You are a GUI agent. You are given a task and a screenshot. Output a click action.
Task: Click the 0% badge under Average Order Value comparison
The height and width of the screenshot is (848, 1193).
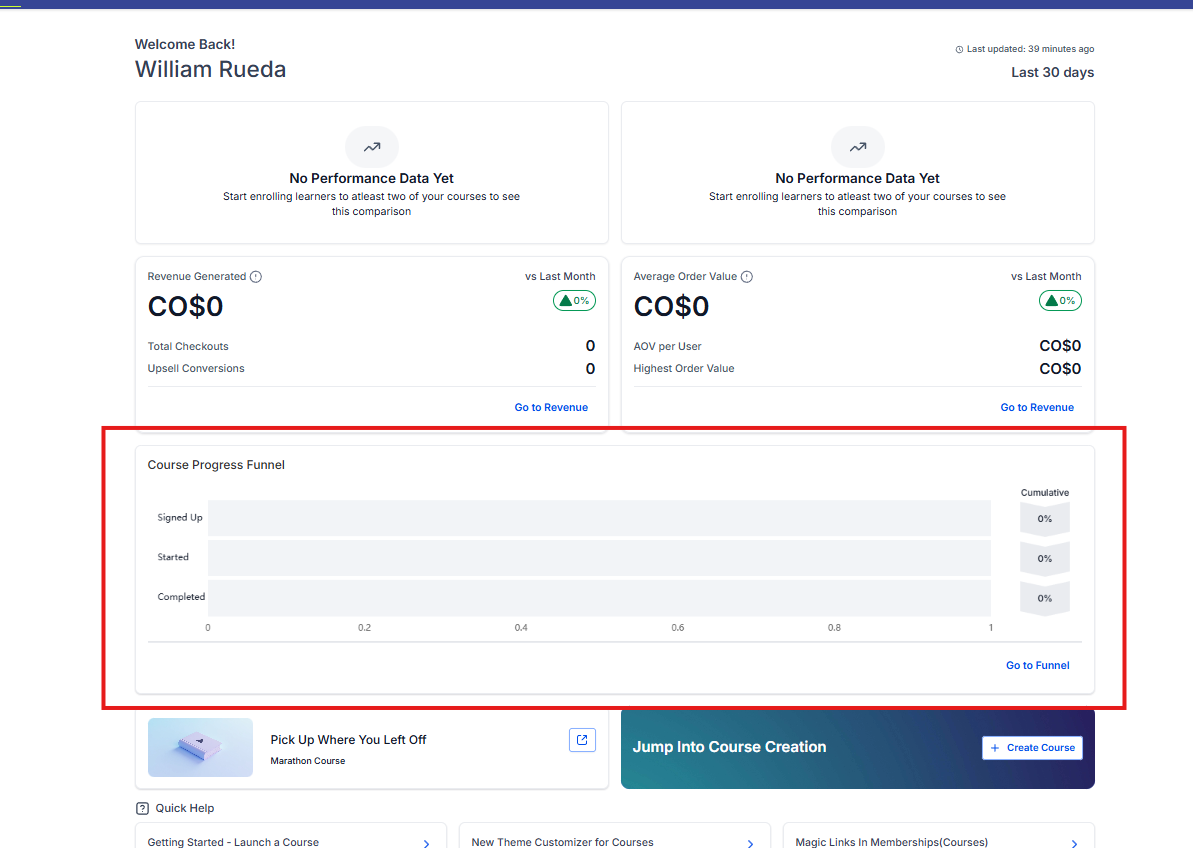click(x=1060, y=300)
